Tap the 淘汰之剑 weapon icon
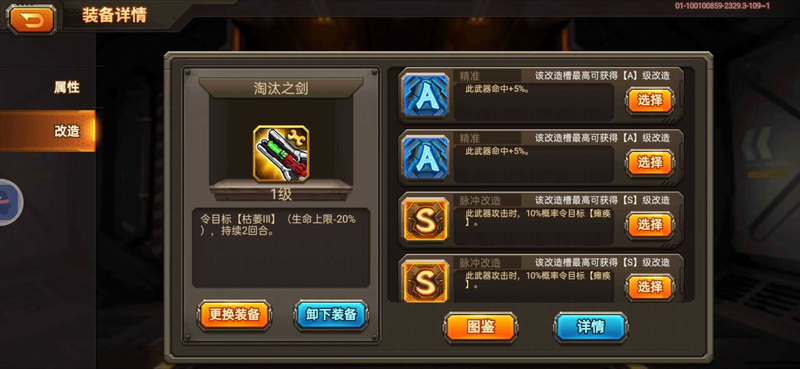This screenshot has width=800, height=369. point(281,154)
